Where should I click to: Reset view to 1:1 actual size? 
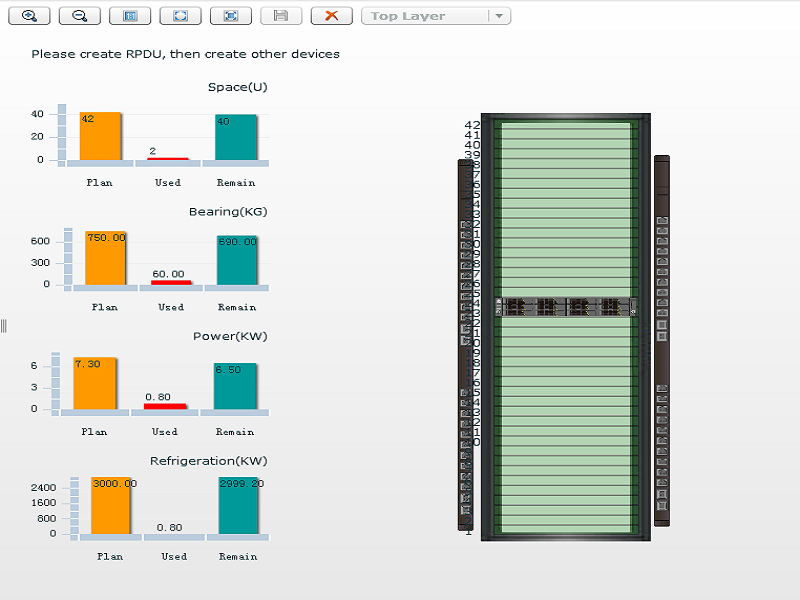(130, 16)
